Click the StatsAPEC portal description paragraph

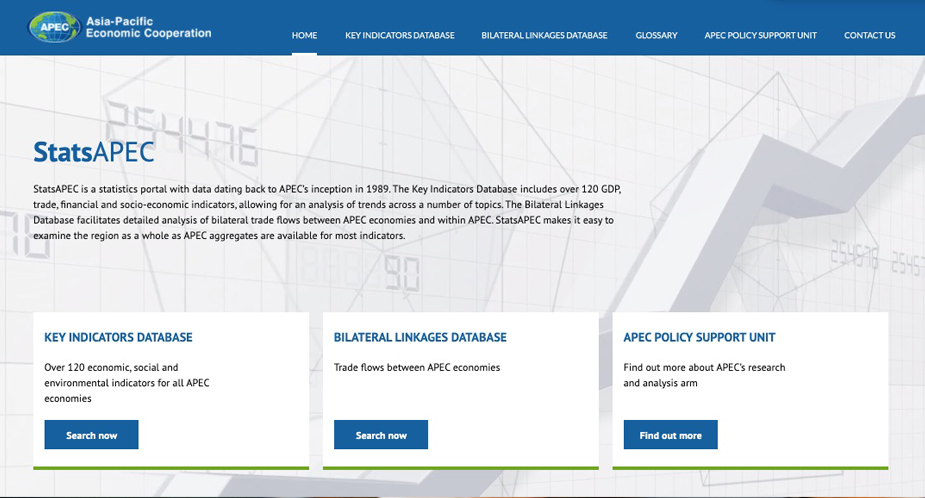coord(327,212)
